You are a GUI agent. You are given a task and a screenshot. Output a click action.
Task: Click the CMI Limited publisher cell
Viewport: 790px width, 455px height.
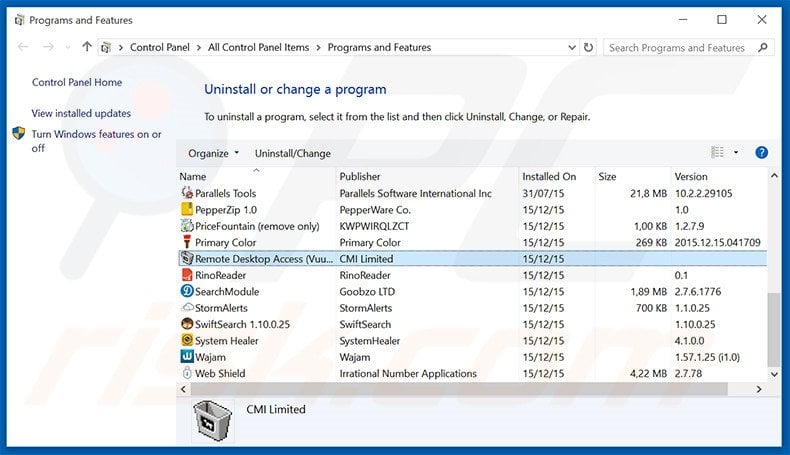click(366, 258)
